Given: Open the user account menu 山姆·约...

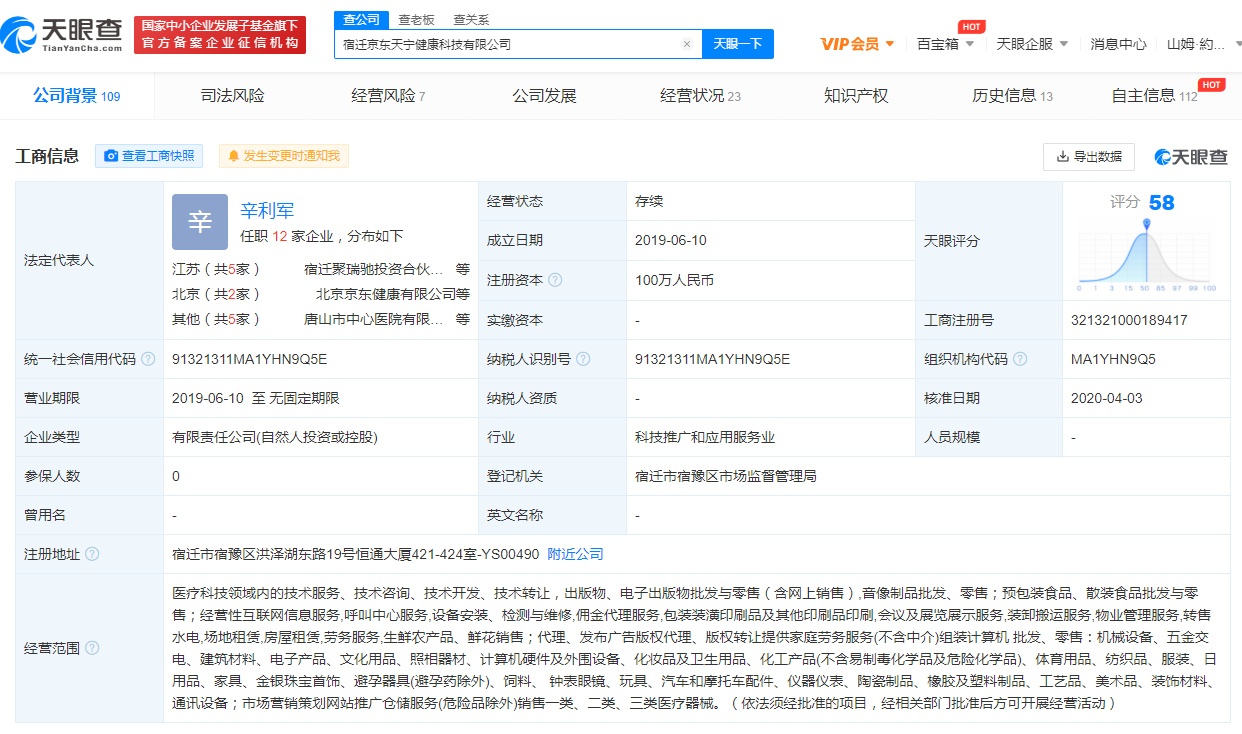Looking at the screenshot, I should point(1203,44).
